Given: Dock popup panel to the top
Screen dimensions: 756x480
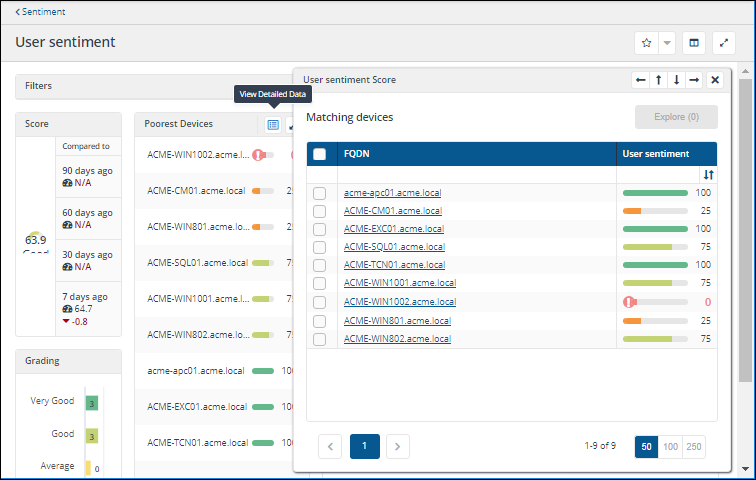Looking at the screenshot, I should 658,80.
